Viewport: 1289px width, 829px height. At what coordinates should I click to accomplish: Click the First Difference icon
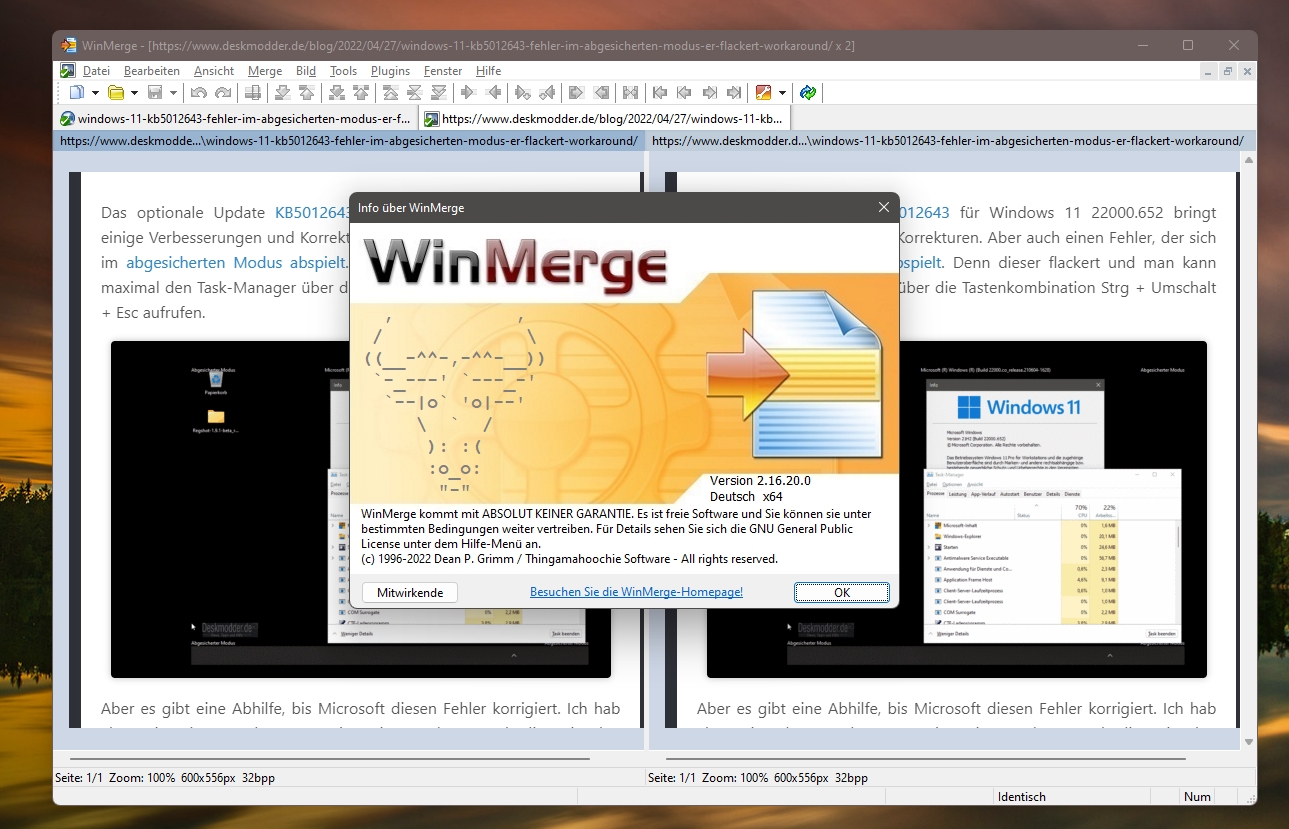point(389,93)
